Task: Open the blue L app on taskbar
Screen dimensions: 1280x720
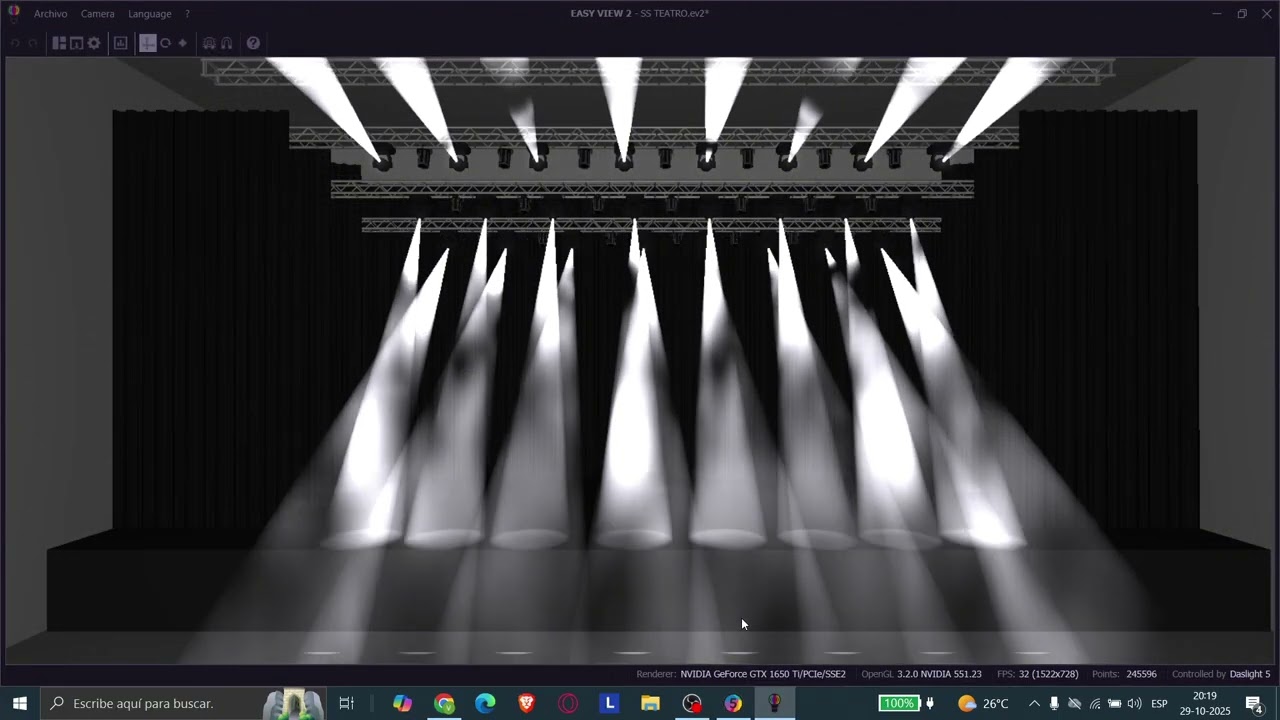Action: (609, 703)
